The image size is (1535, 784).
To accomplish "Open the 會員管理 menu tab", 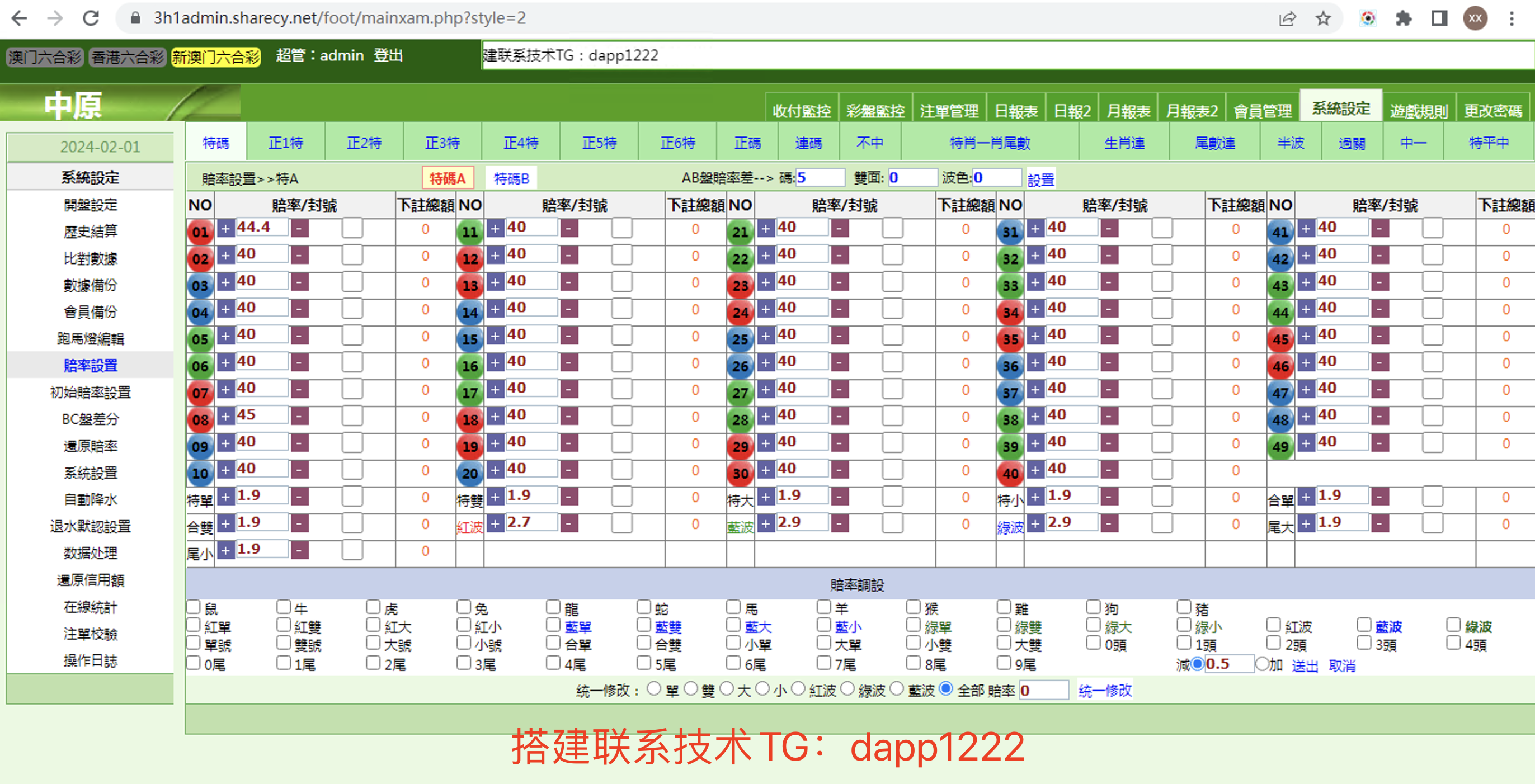I will click(1262, 111).
